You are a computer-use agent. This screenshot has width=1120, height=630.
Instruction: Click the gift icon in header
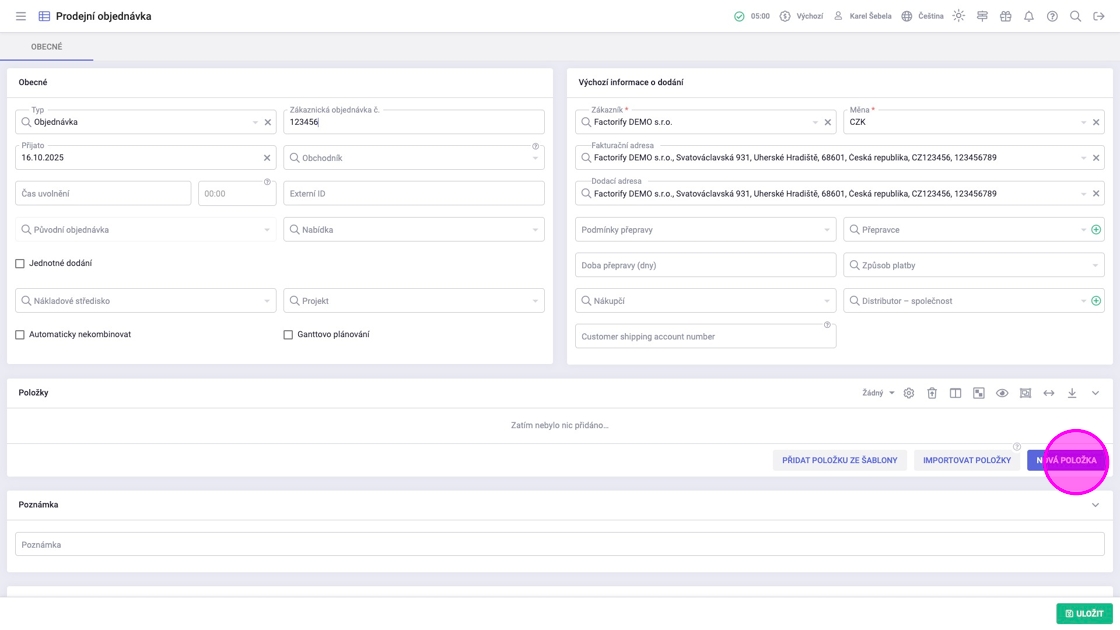[x=1005, y=16]
